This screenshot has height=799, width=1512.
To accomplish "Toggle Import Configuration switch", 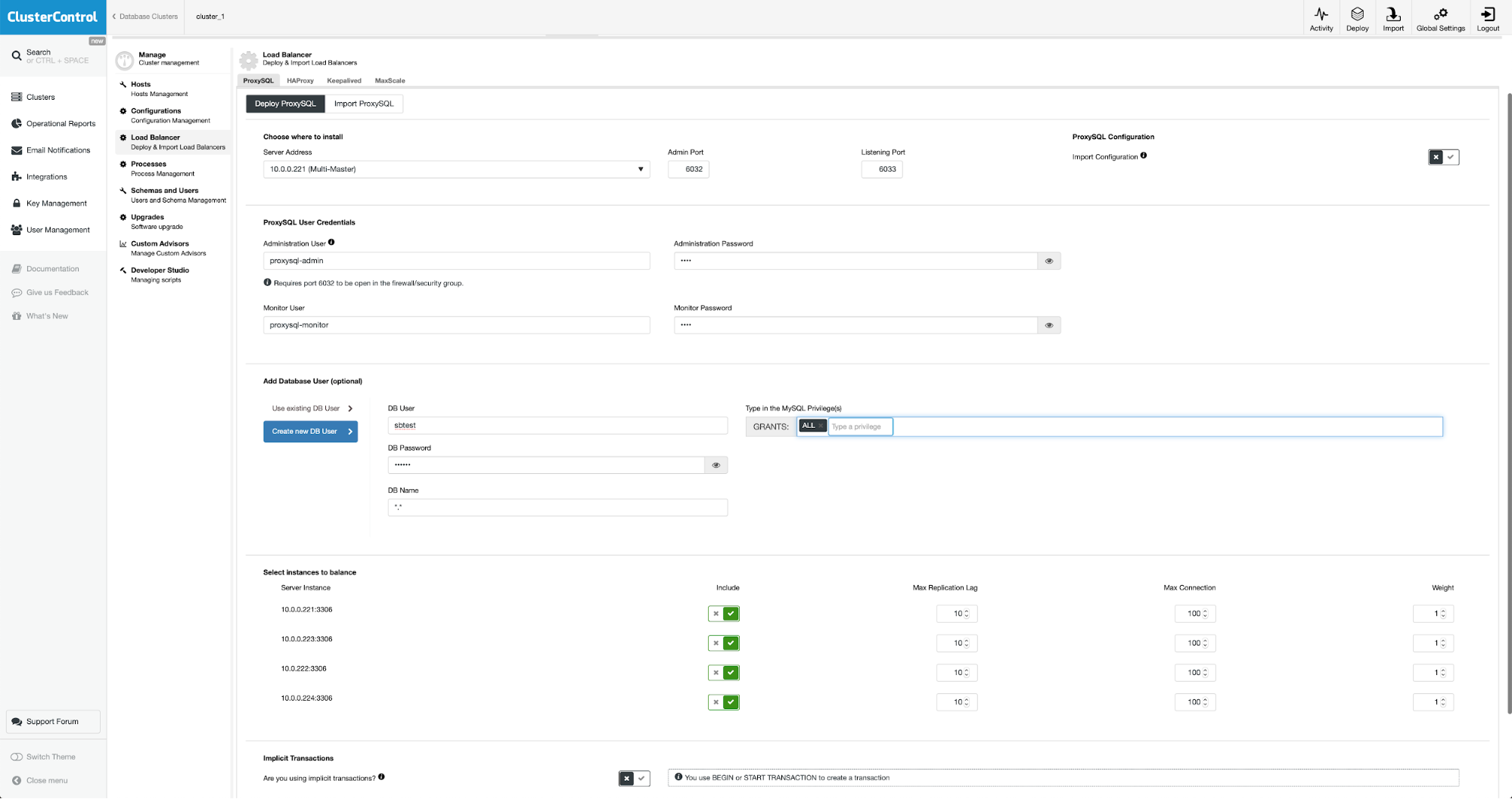I will 1443,157.
